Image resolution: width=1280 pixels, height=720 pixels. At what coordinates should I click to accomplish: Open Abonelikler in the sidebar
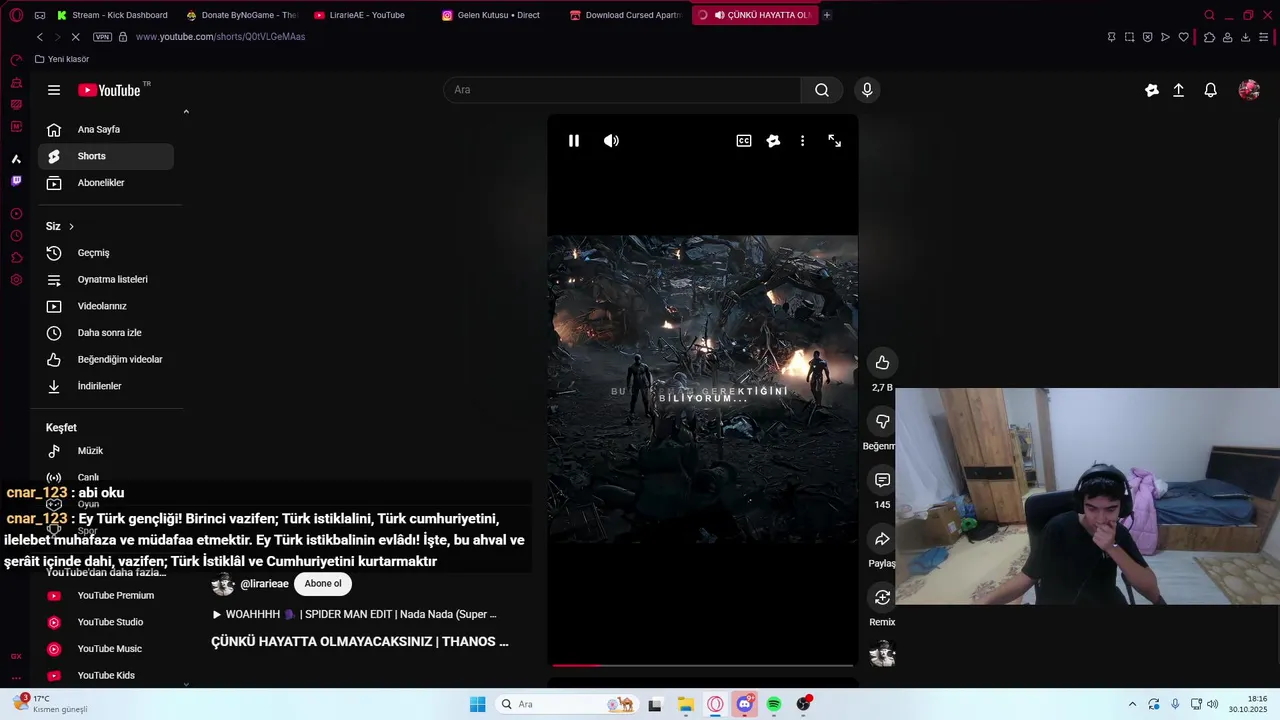[x=106, y=183]
